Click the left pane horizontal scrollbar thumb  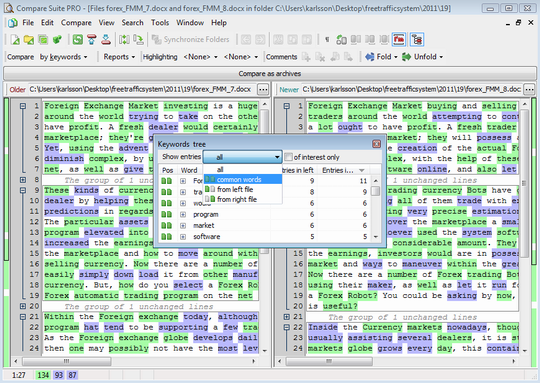pos(67,361)
